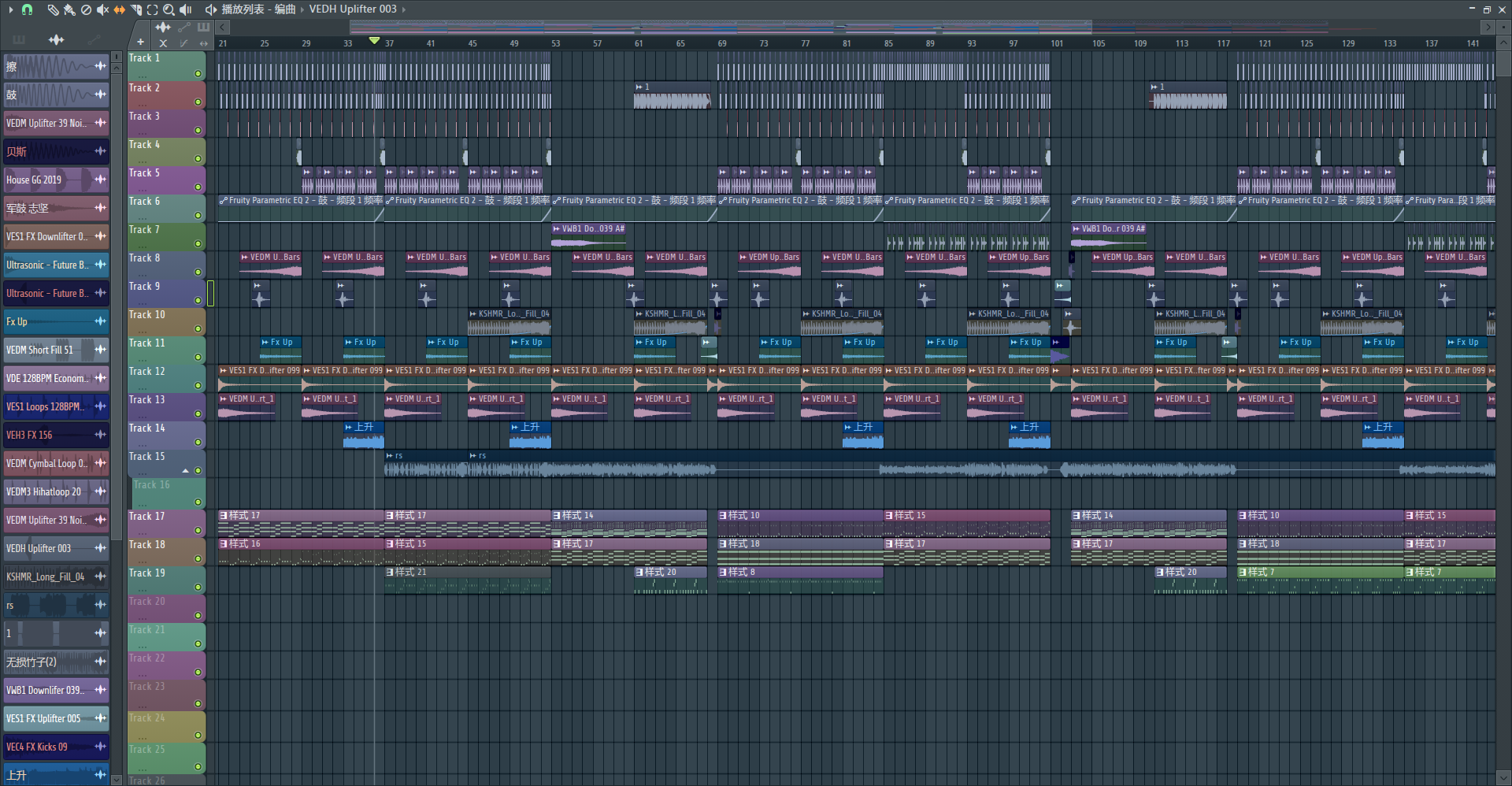The width and height of the screenshot is (1512, 786).
Task: Select the Slip tool
Action: coord(119,9)
